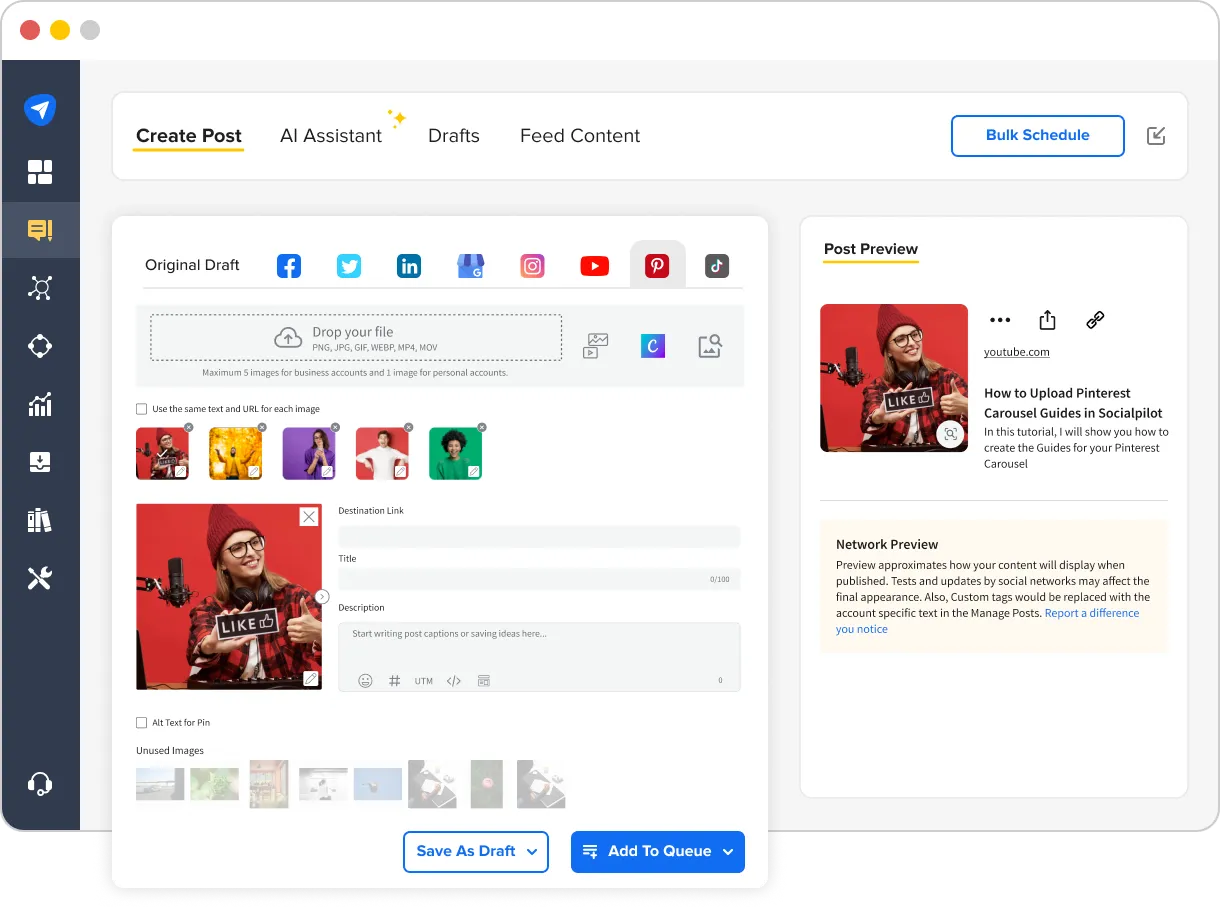
Task: Click the code snippet </> icon
Action: pos(453,680)
